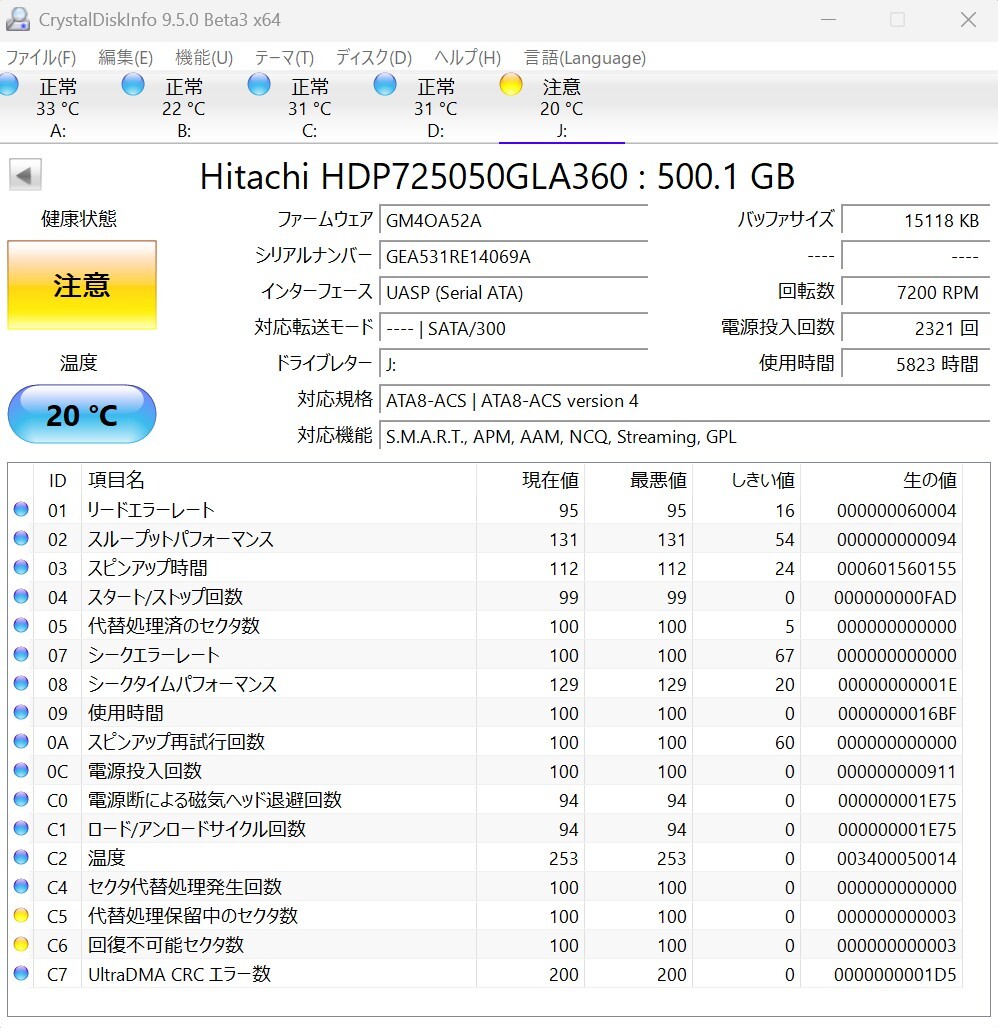The image size is (998, 1028).
Task: Select the 代替処理済のセクタ数 row name
Action: click(174, 625)
